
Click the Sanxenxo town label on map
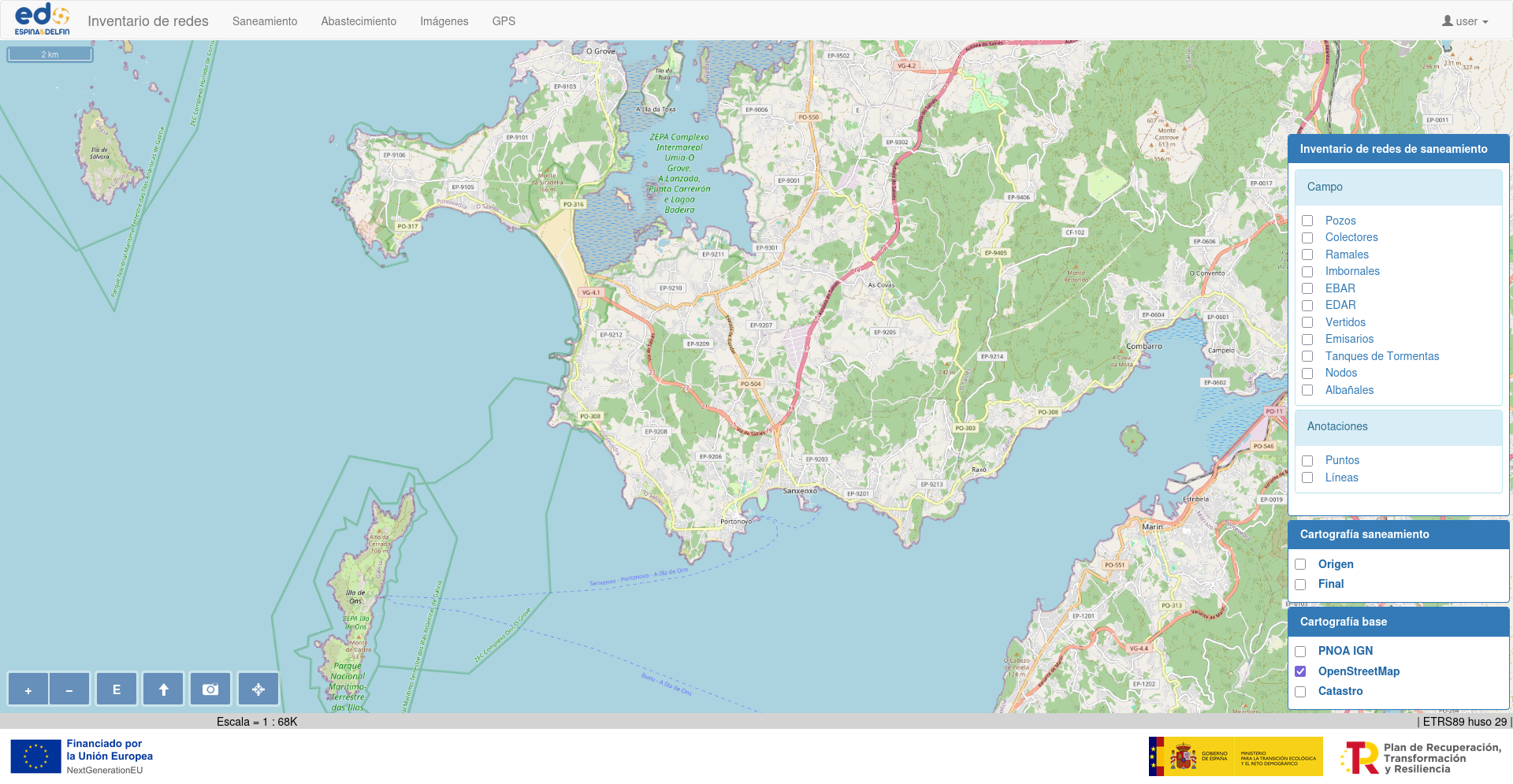point(800,491)
